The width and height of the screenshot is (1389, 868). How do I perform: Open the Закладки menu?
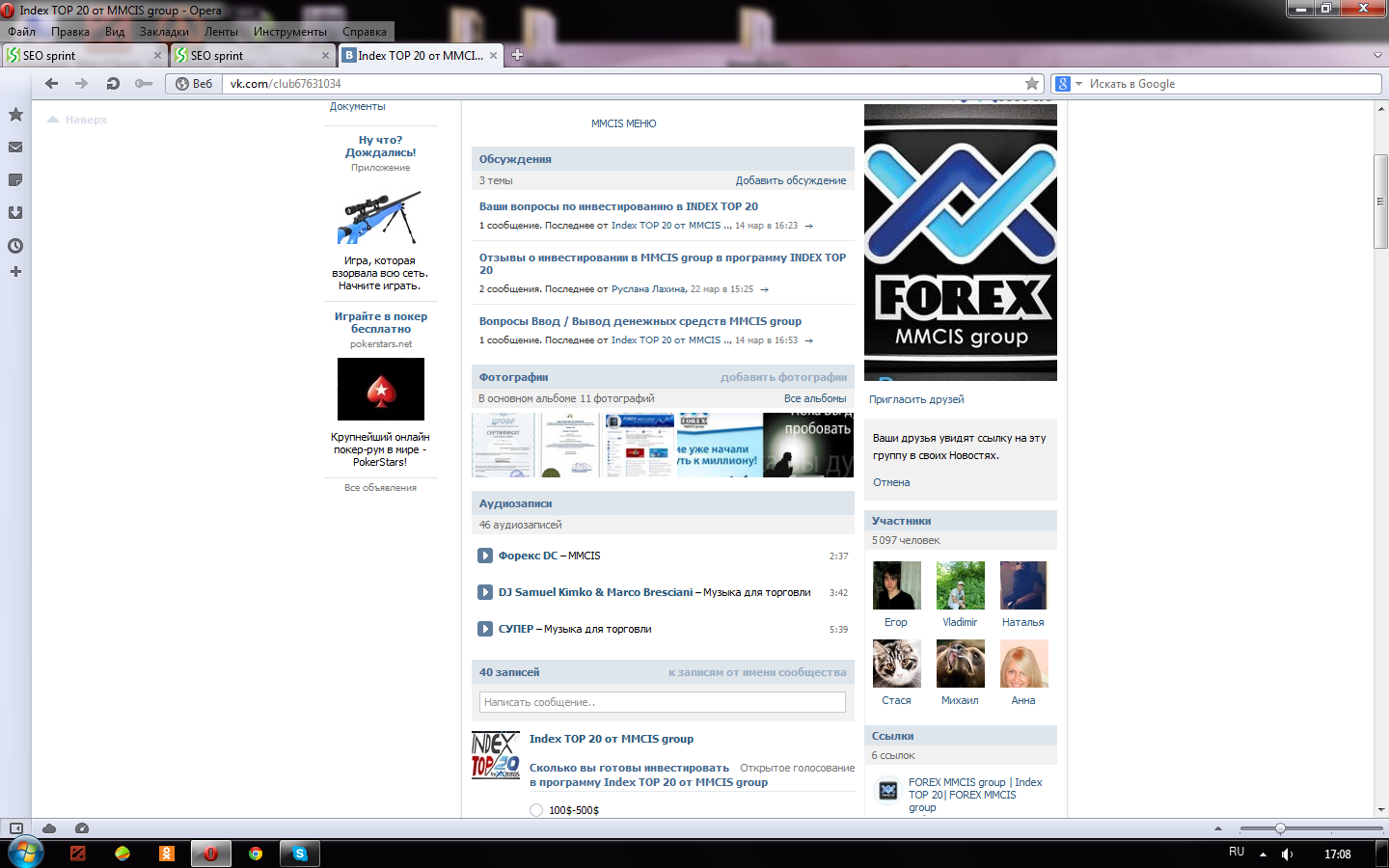click(x=164, y=32)
